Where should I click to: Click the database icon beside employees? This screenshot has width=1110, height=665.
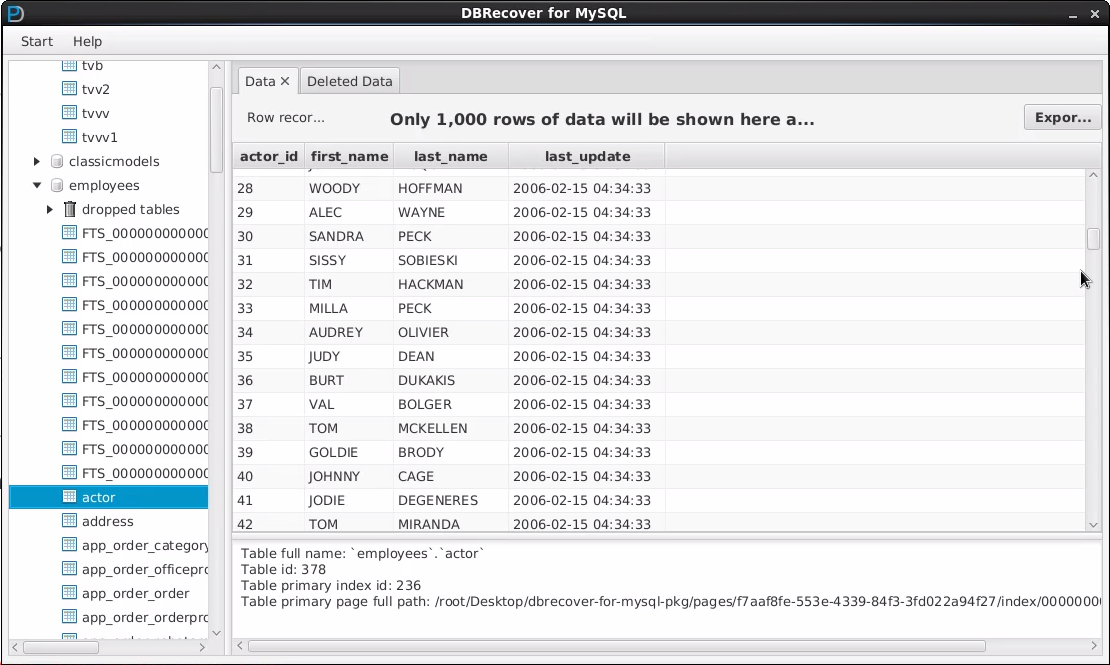pyautogui.click(x=56, y=185)
